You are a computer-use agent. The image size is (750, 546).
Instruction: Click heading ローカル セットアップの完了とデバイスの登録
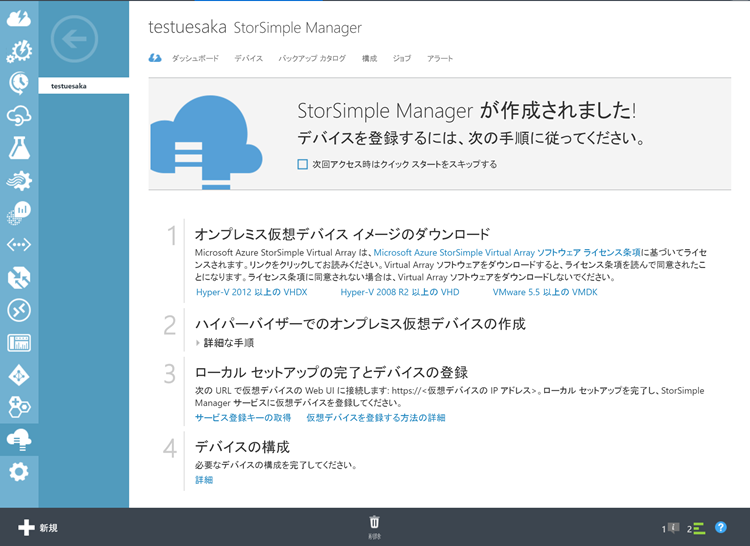(x=331, y=372)
